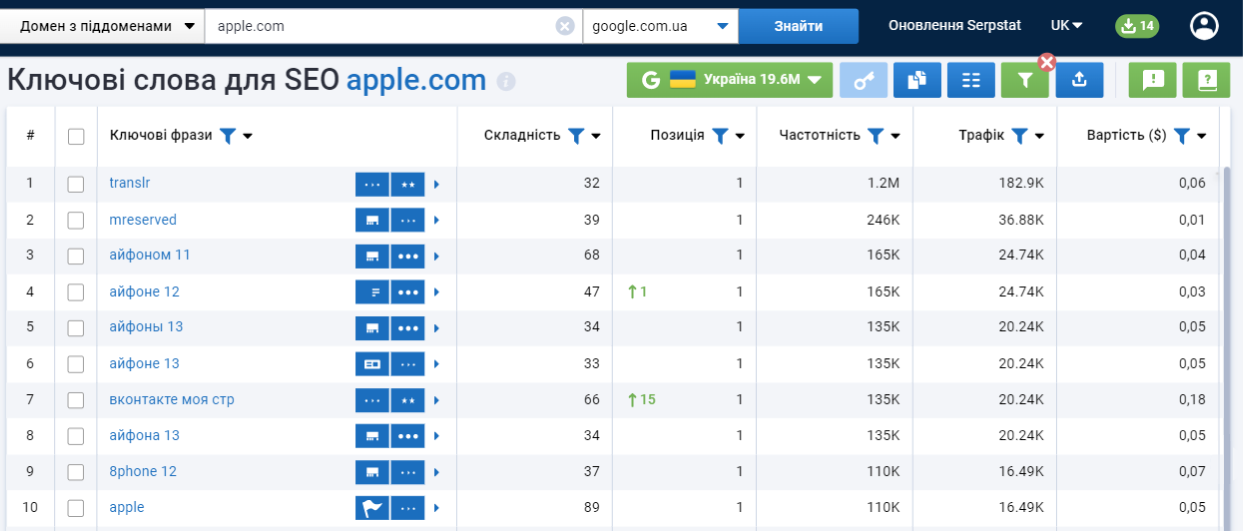Expand the айфоны 13 row arrow

coord(437,328)
